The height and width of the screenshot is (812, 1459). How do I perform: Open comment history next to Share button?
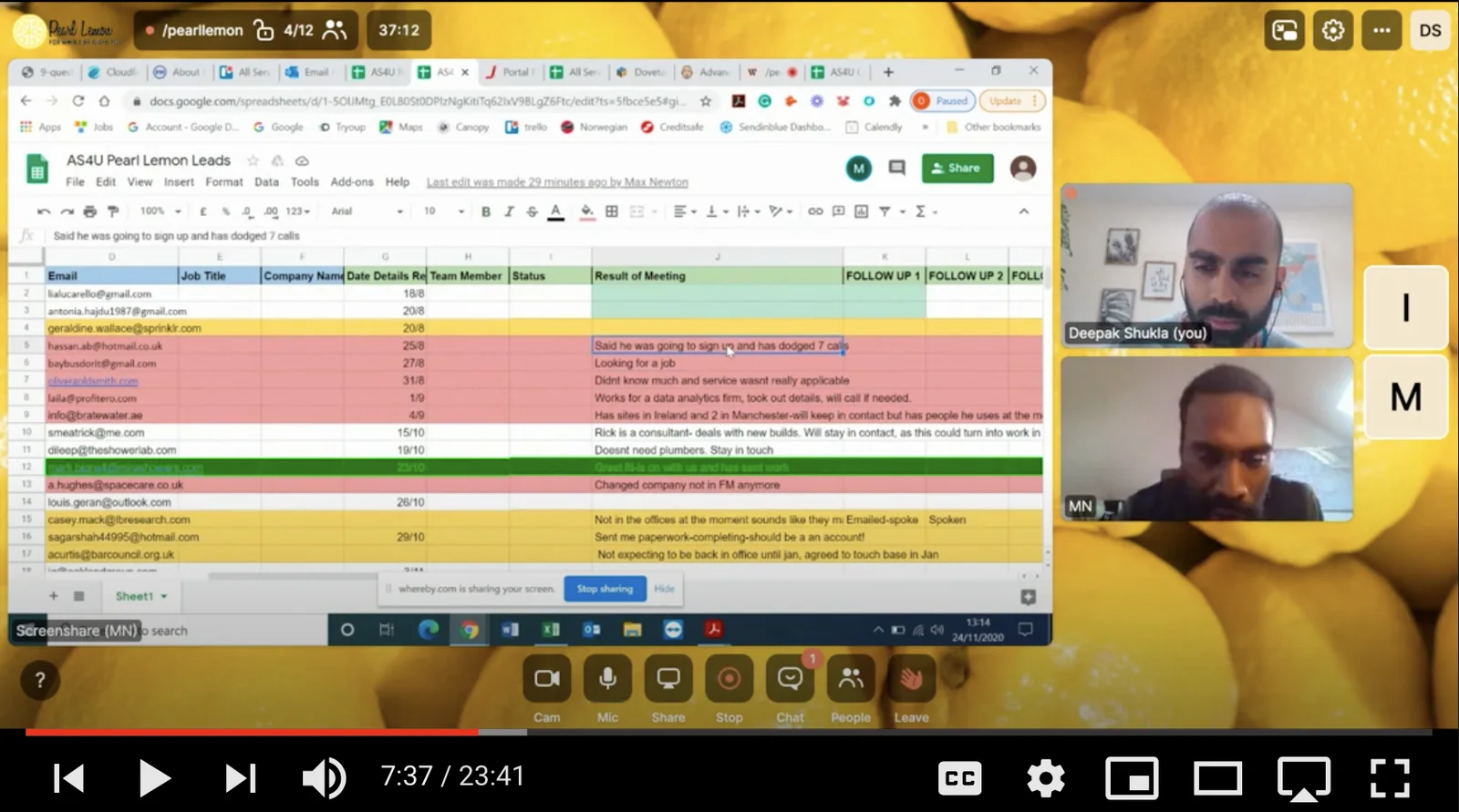[897, 168]
